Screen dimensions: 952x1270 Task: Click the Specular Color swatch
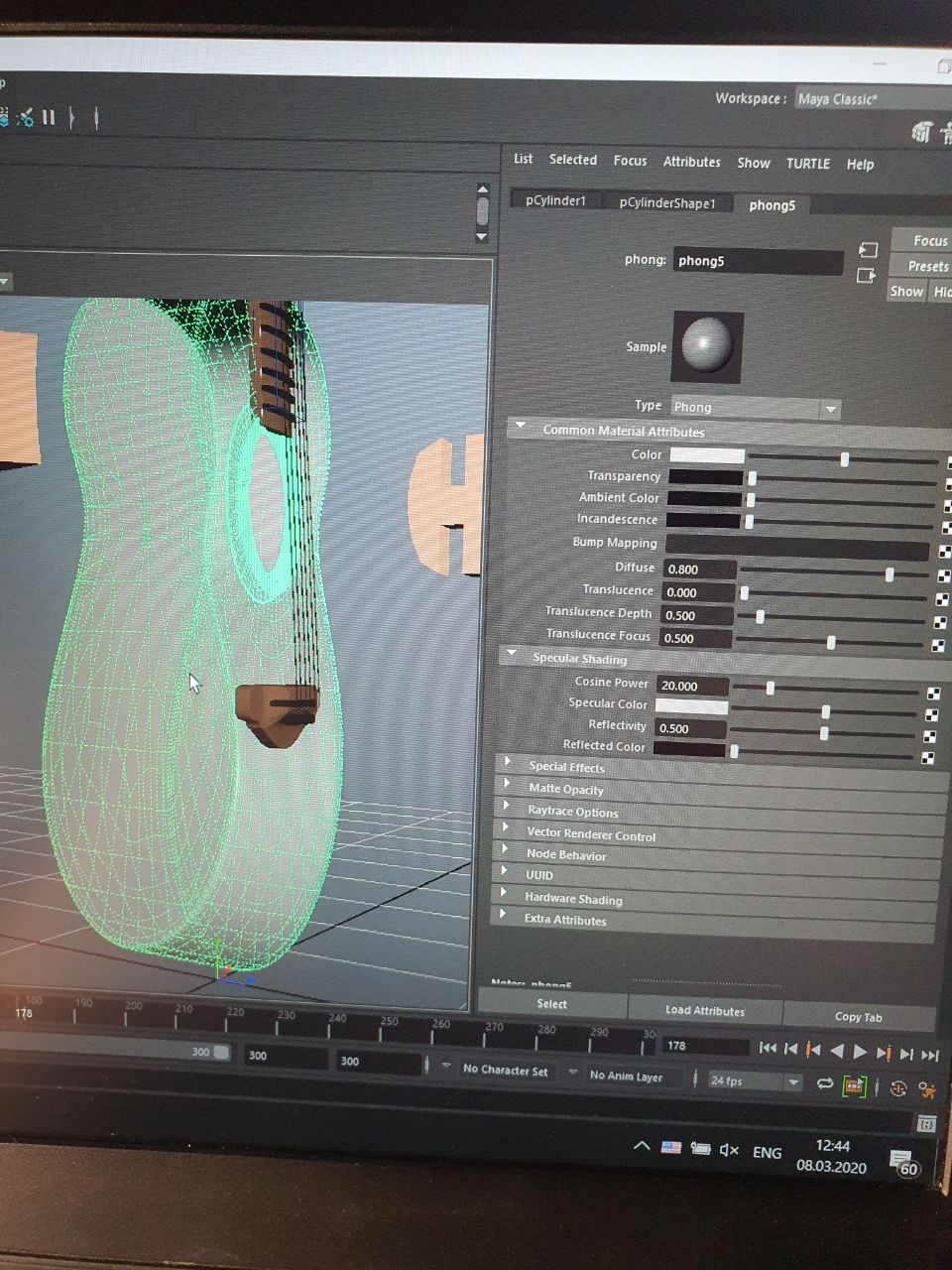pyautogui.click(x=691, y=705)
